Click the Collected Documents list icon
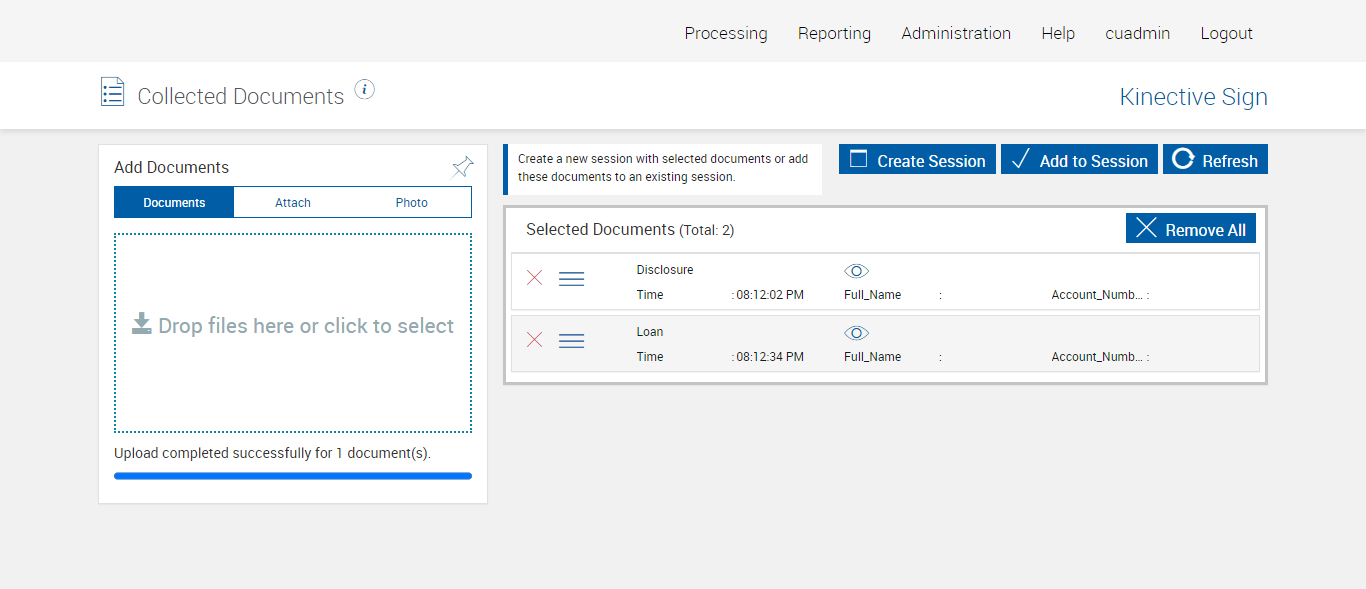 pyautogui.click(x=113, y=92)
